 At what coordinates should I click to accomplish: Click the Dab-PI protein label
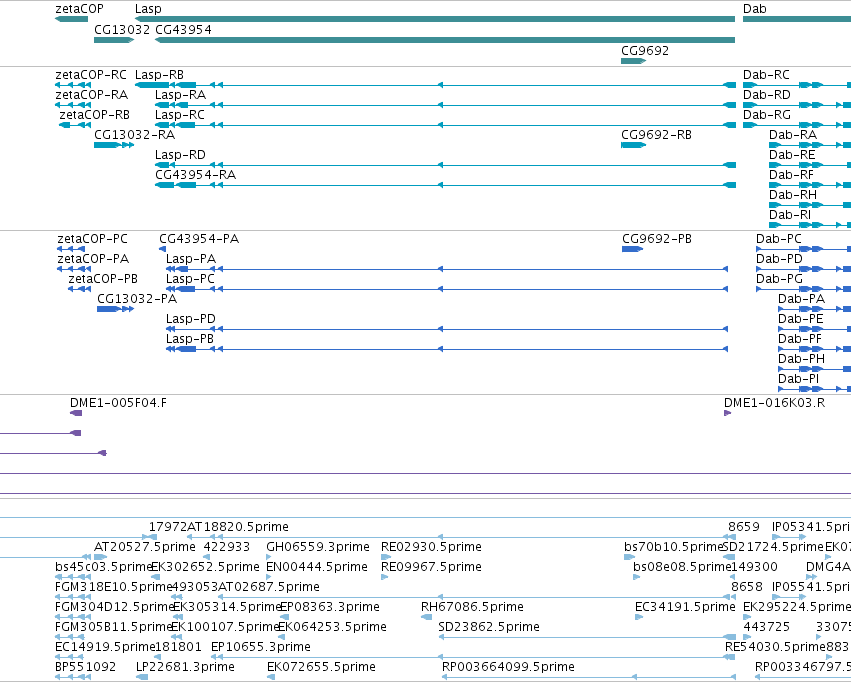[798, 379]
